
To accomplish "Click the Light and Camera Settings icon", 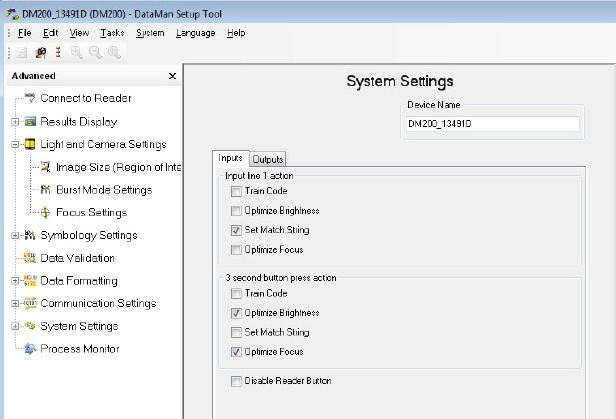I will click(x=30, y=144).
